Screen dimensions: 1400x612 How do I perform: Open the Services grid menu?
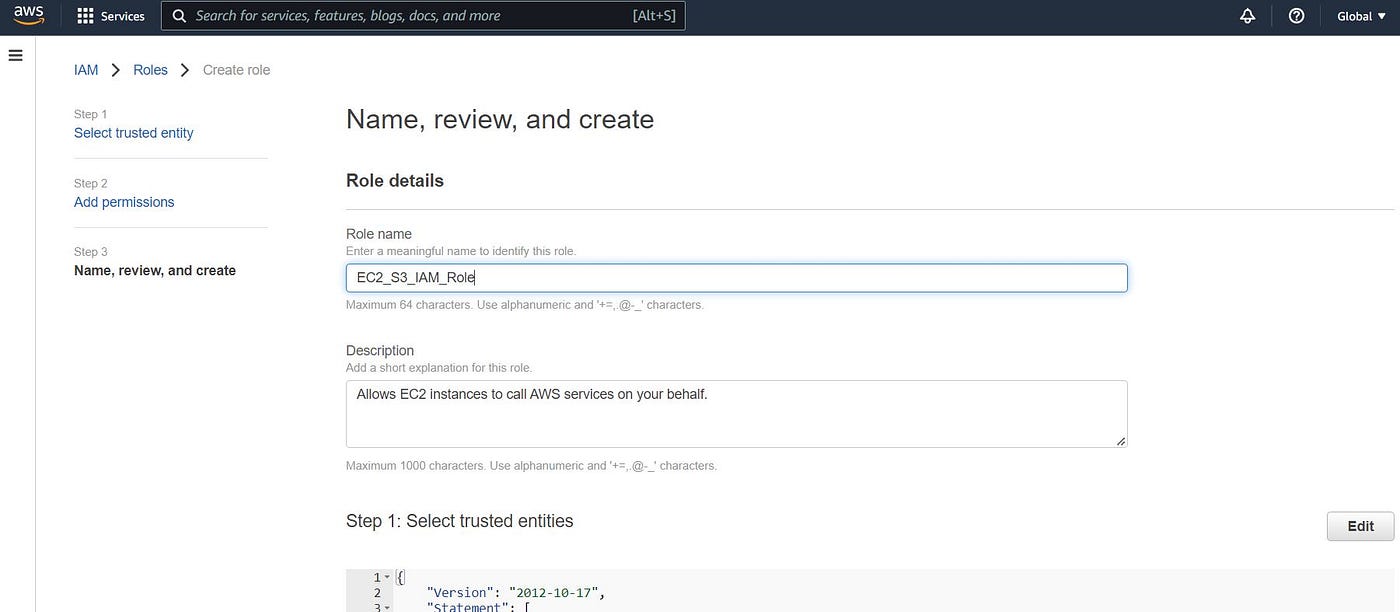pos(111,16)
